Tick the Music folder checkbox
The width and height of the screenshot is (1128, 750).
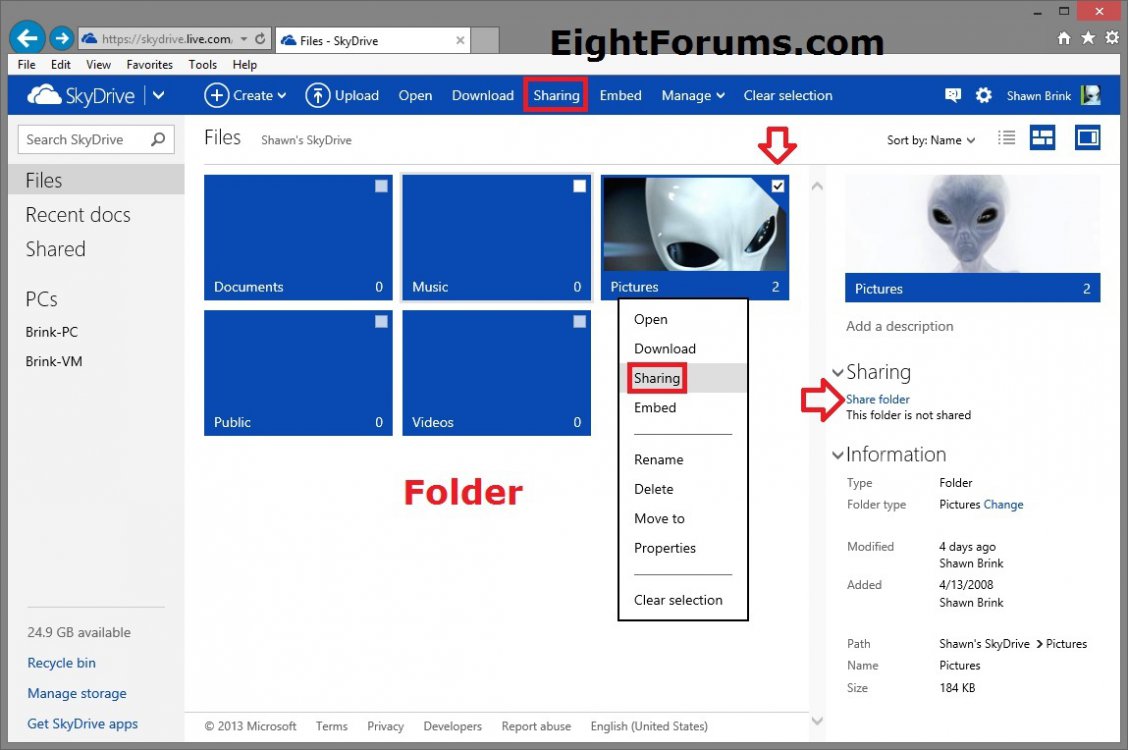click(x=579, y=186)
